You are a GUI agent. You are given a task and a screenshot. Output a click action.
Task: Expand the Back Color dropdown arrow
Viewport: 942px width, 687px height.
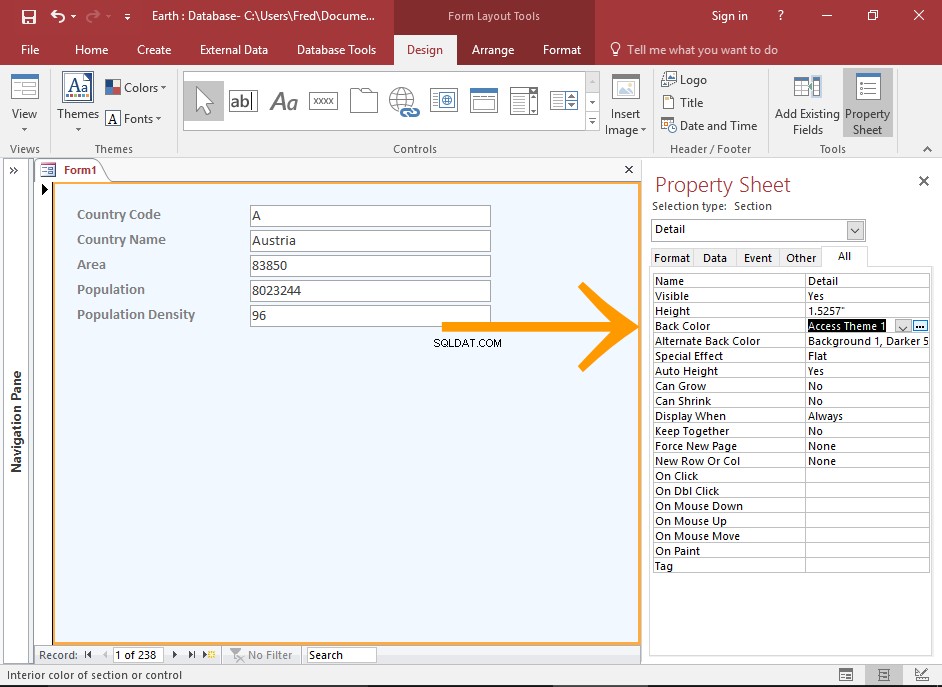[x=902, y=326]
